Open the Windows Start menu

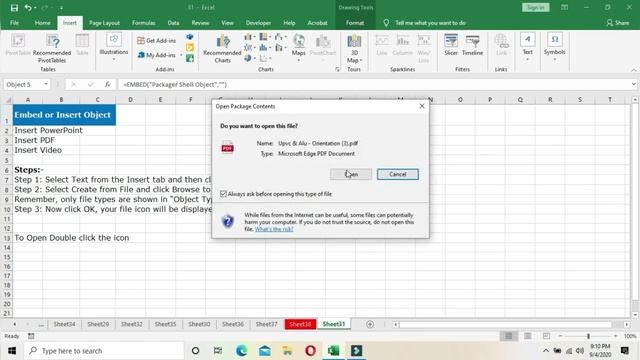pyautogui.click(x=12, y=351)
